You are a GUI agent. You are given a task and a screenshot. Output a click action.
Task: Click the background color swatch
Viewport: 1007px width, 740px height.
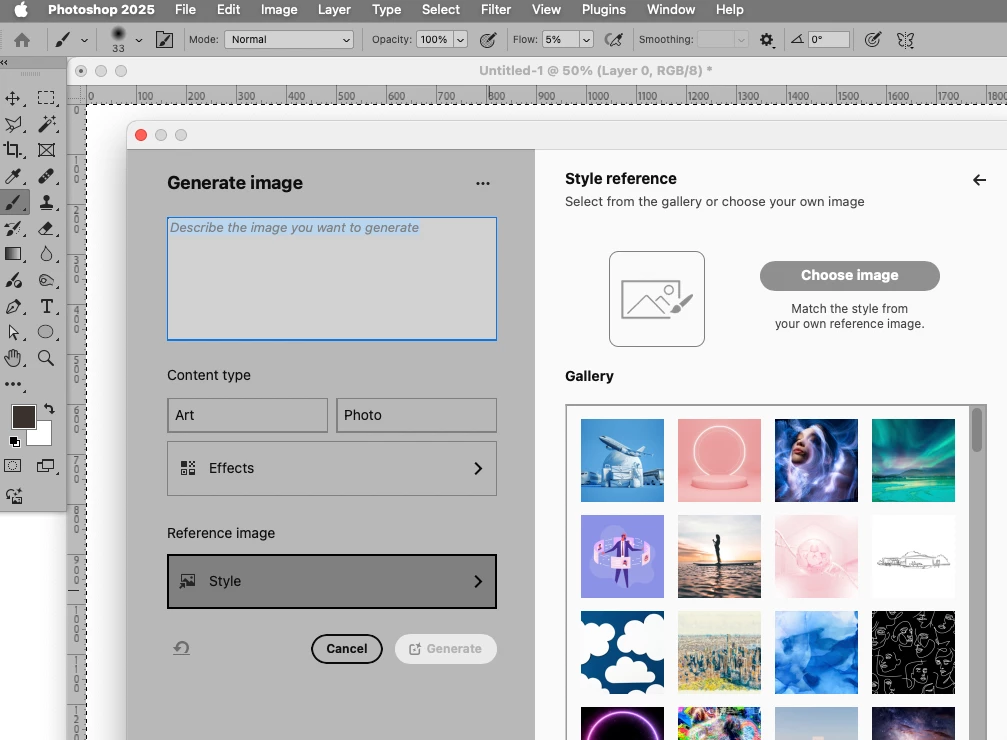click(x=42, y=436)
